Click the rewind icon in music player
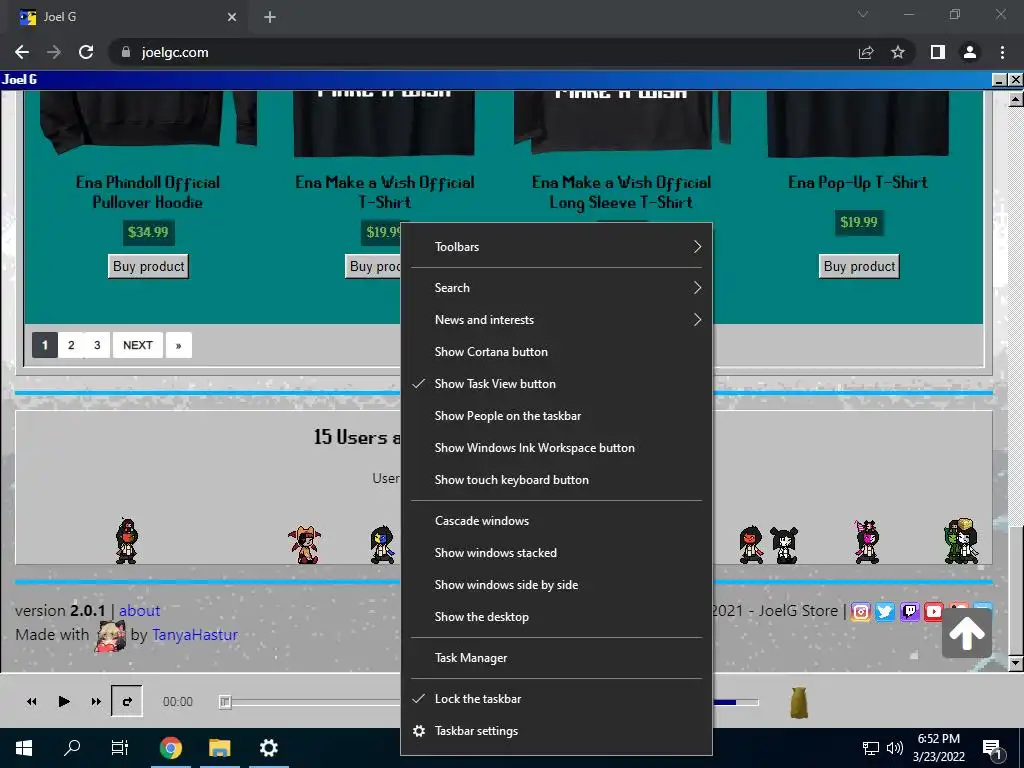Viewport: 1024px width, 768px height. pyautogui.click(x=31, y=701)
